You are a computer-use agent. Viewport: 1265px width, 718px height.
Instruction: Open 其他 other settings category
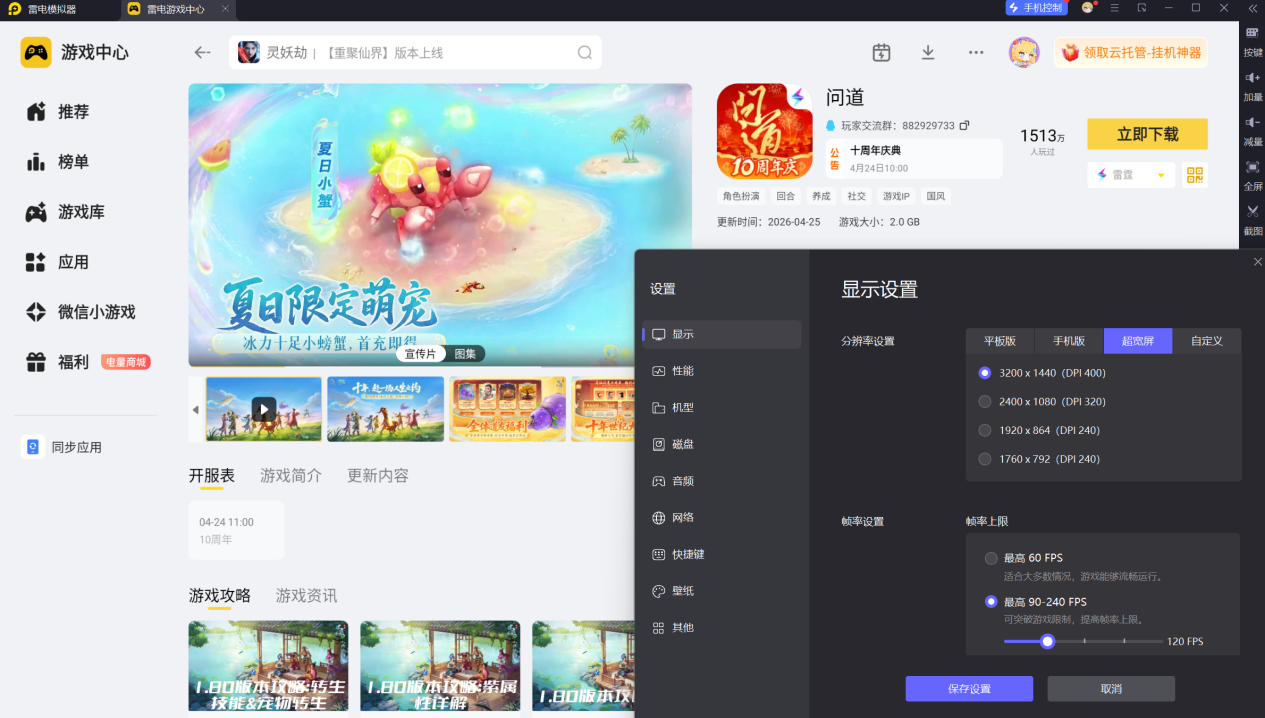click(x=721, y=628)
